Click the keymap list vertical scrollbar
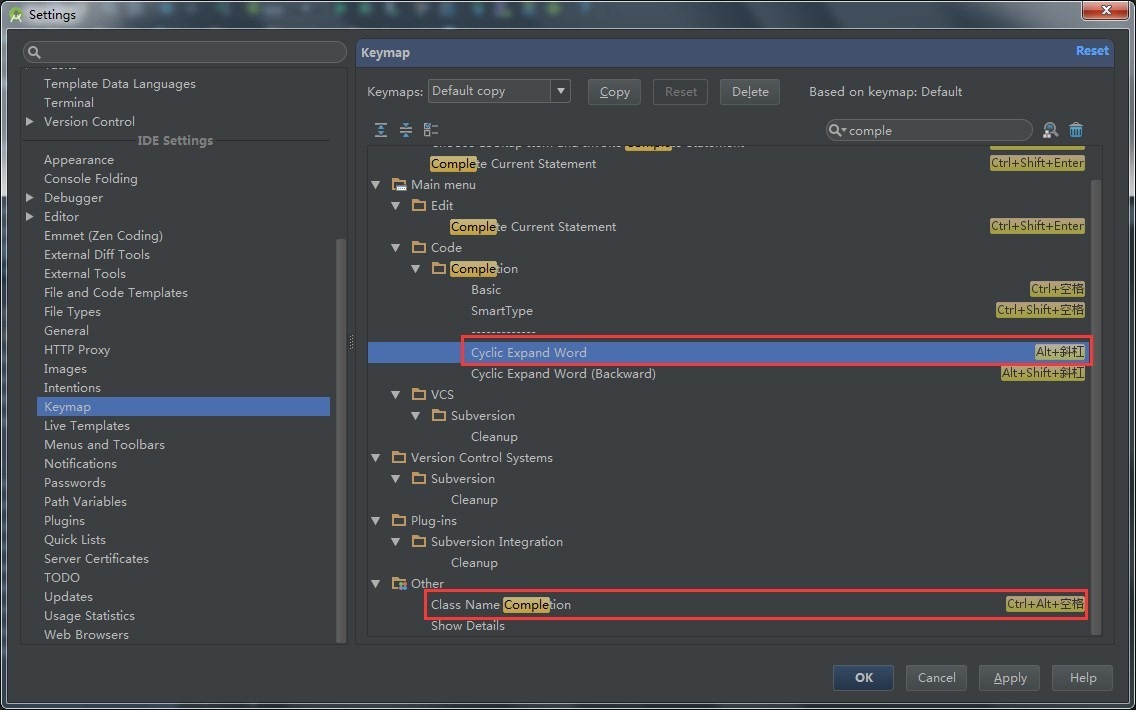Screen dimensions: 1136x710 1095,400
